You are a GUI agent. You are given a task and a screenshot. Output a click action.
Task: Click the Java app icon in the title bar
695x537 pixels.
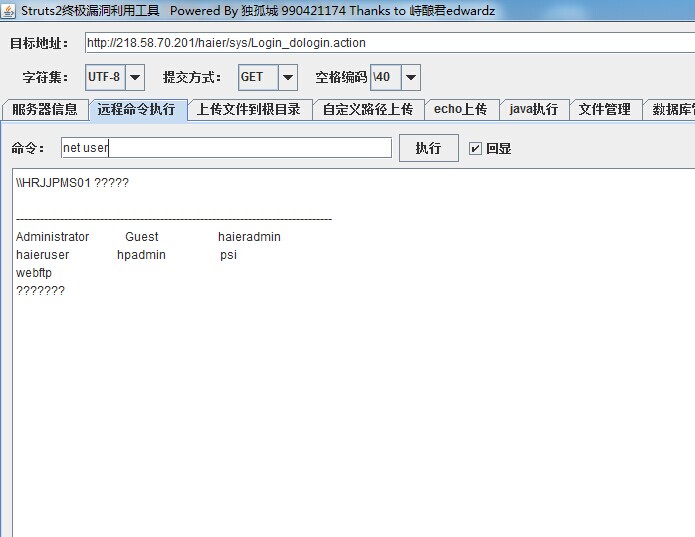pos(8,10)
